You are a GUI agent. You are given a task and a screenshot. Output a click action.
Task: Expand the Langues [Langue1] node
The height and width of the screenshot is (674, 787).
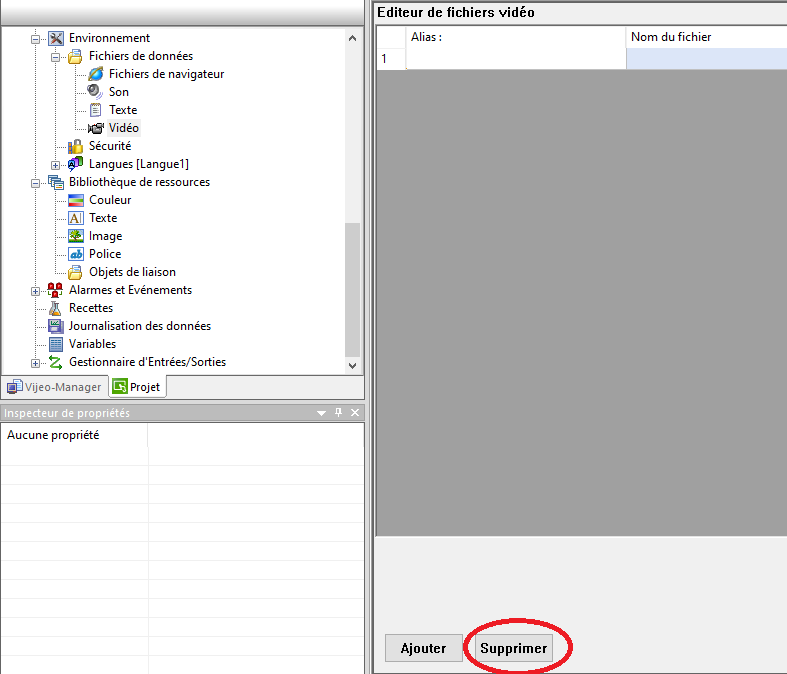[x=55, y=165]
